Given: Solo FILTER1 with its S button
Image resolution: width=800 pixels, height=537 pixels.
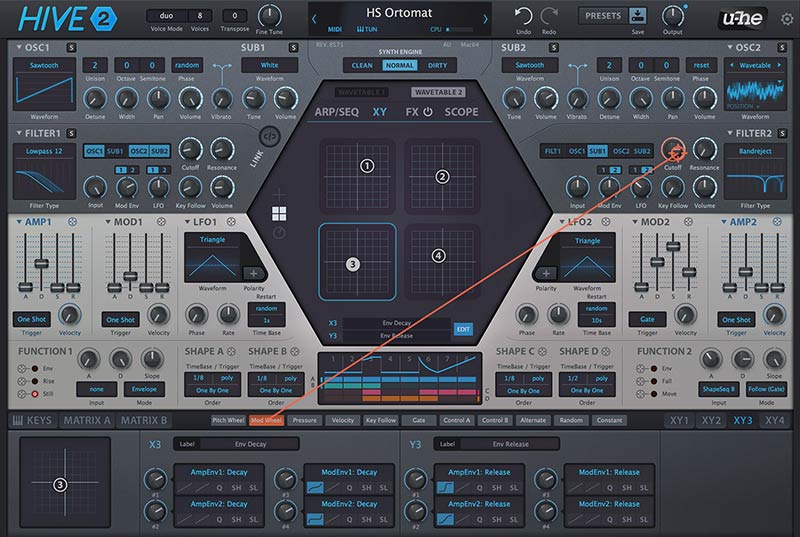Looking at the screenshot, I should [x=71, y=133].
